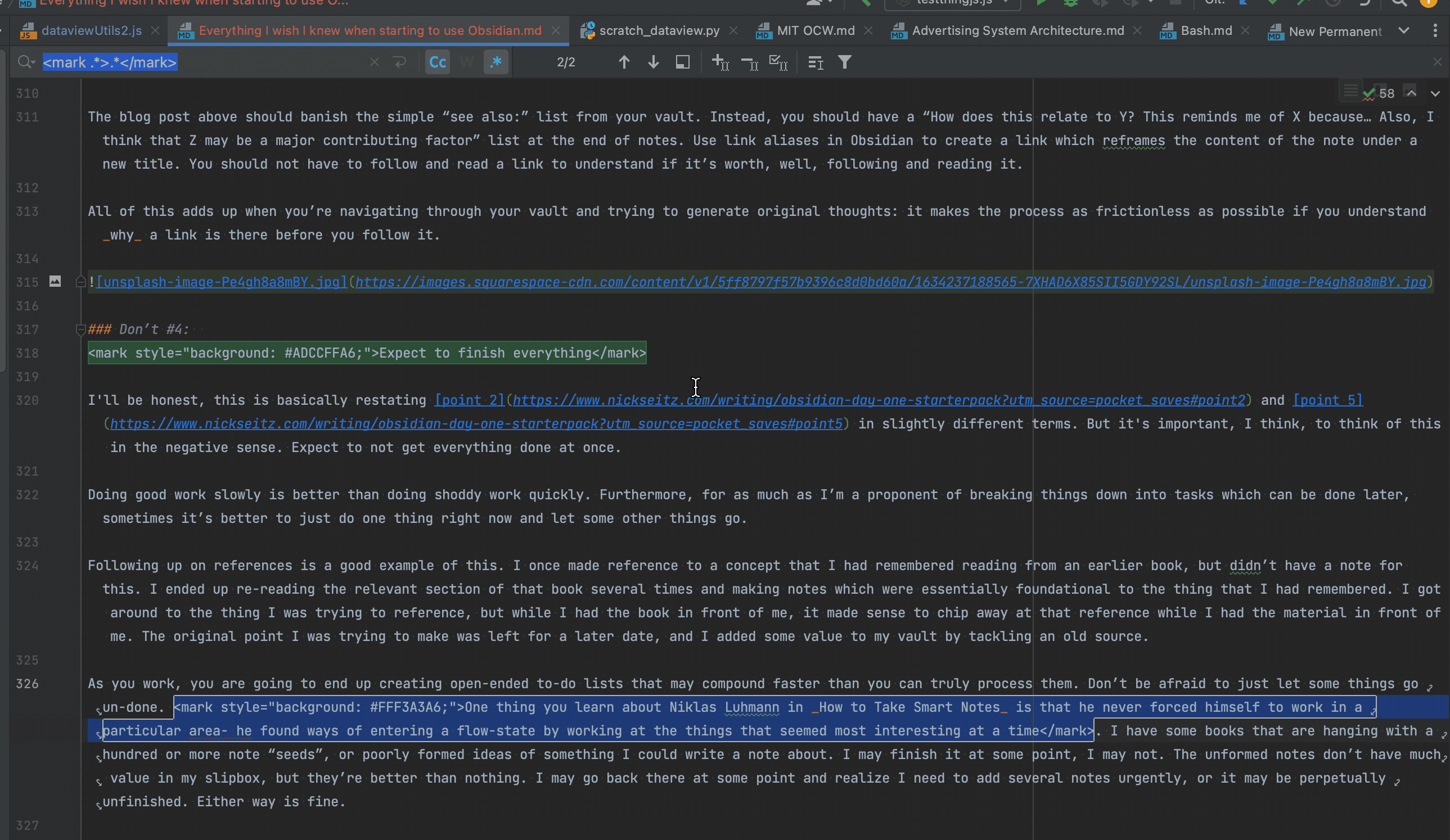The width and height of the screenshot is (1450, 840).
Task: Toggle Match Case (Cc) search option
Action: tap(438, 62)
